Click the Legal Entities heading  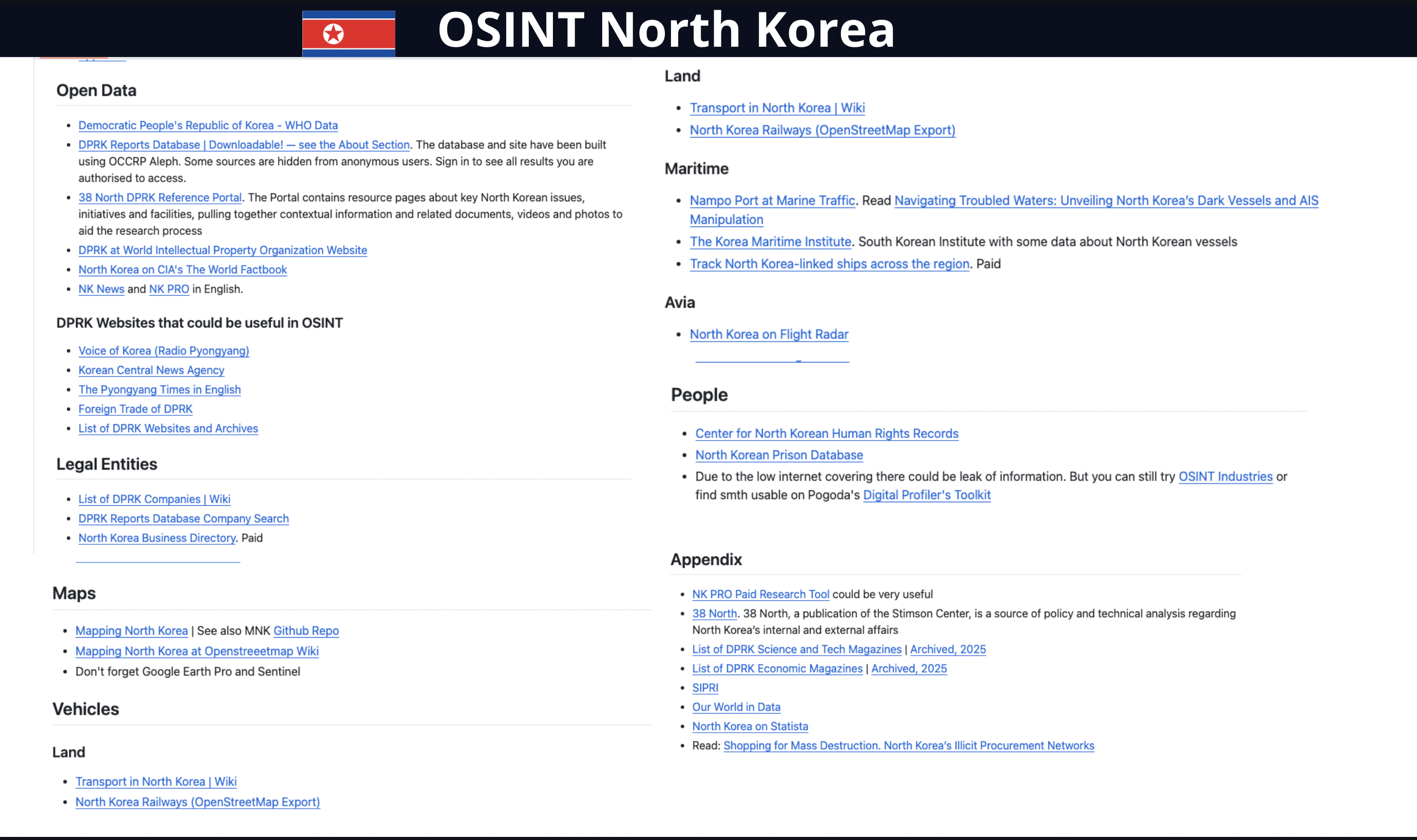tap(106, 464)
